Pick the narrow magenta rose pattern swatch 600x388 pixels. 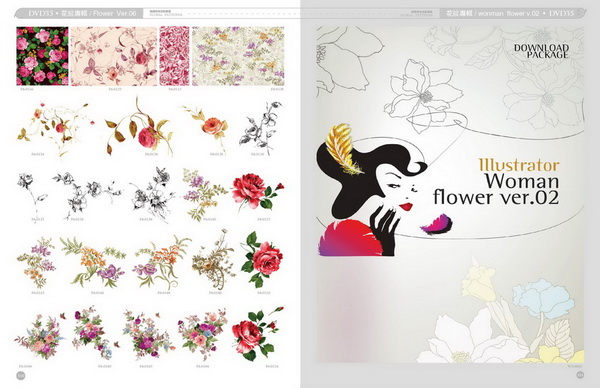174,56
